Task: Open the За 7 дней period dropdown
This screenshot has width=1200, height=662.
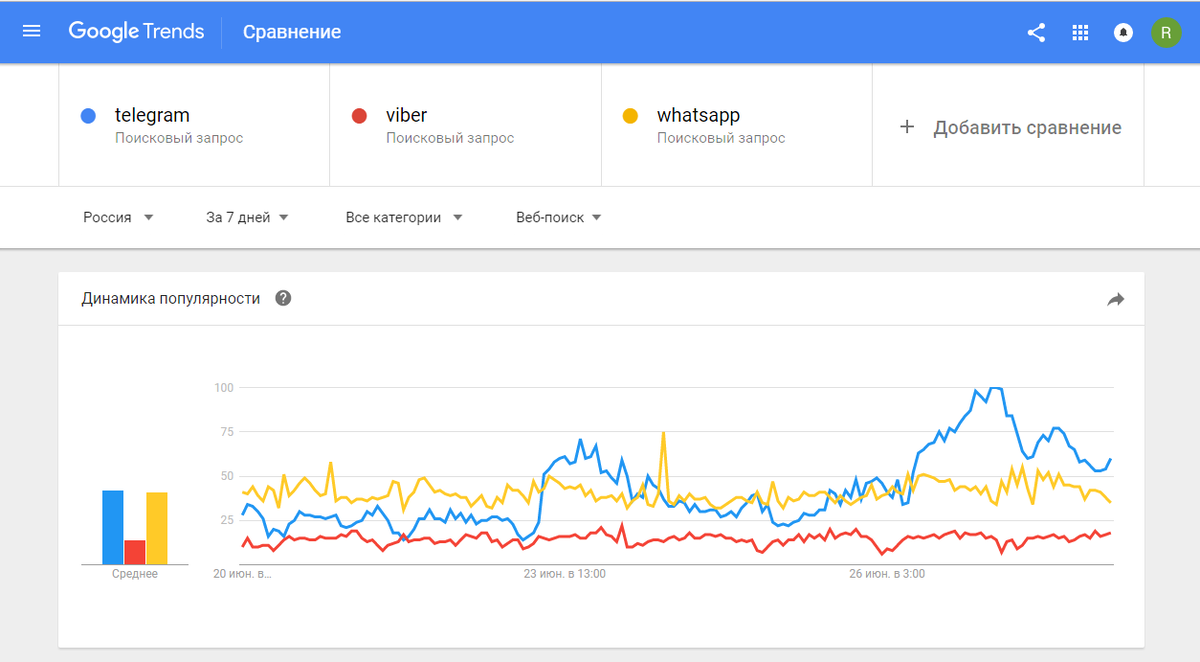Action: (x=247, y=217)
